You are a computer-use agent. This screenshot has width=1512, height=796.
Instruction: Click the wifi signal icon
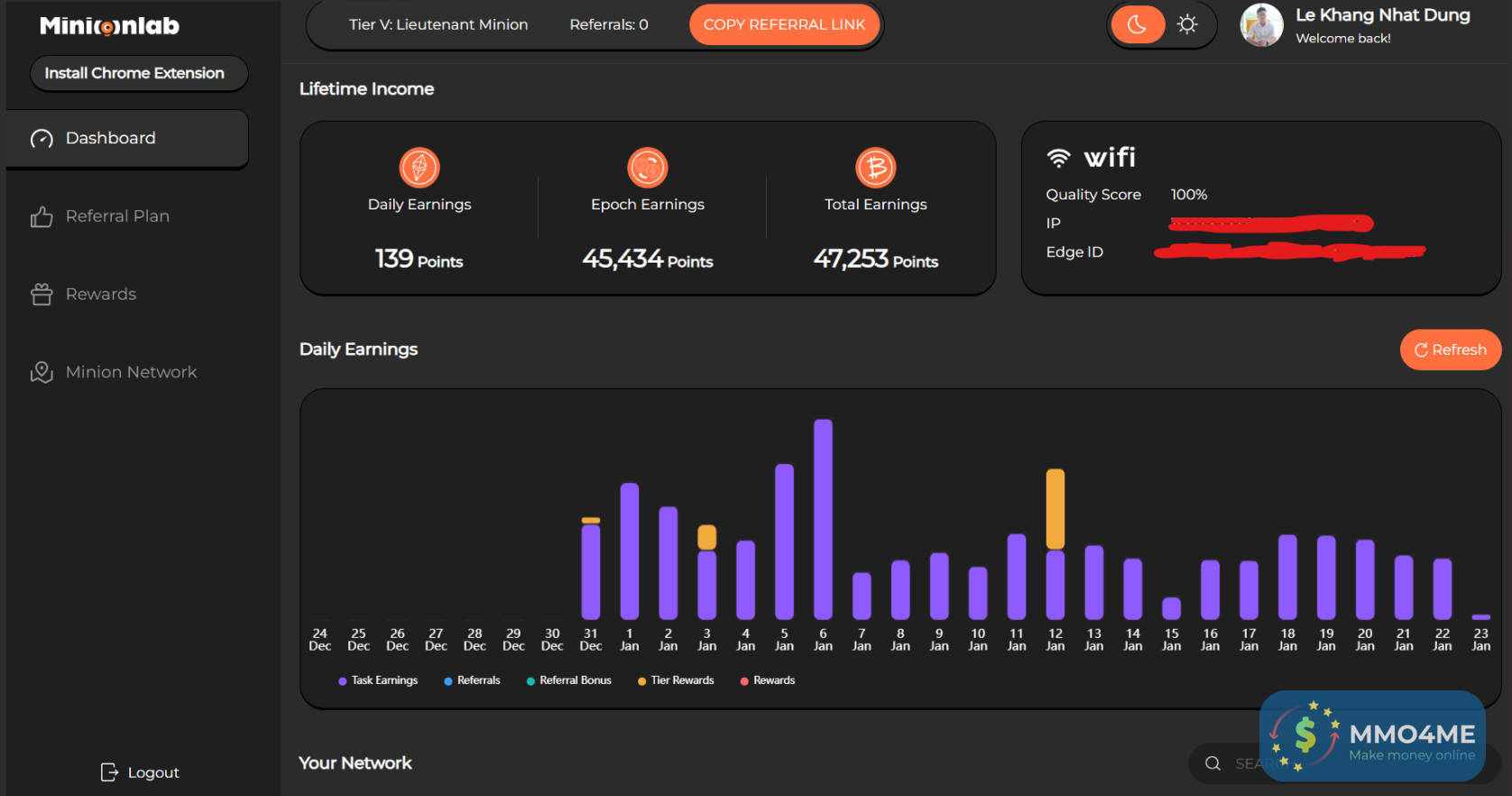tap(1058, 158)
